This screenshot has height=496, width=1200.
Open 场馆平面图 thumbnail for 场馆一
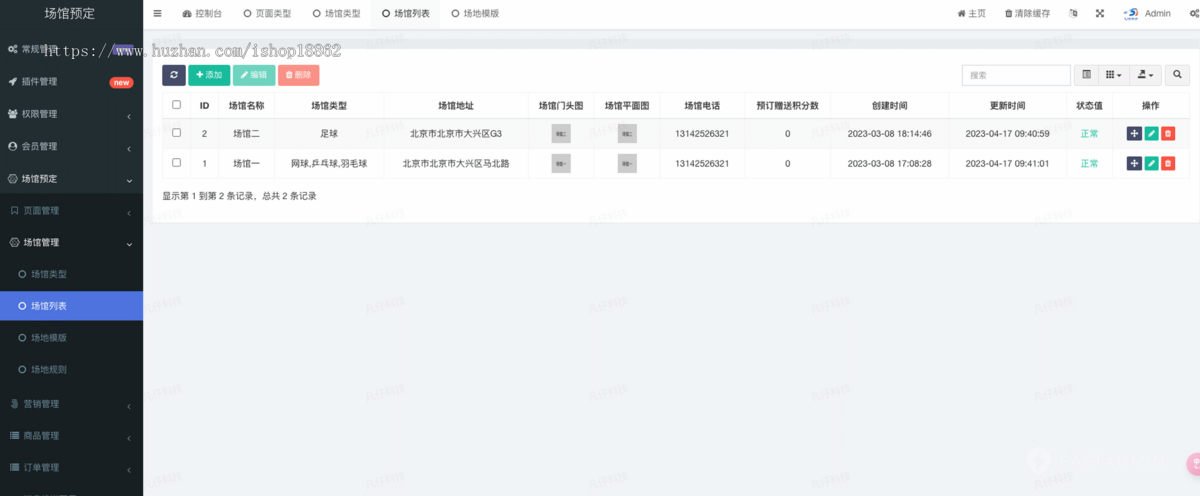pyautogui.click(x=627, y=163)
